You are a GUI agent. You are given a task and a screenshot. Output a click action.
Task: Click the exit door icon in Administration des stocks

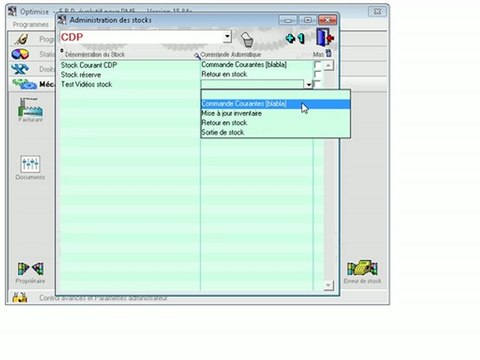[325, 37]
